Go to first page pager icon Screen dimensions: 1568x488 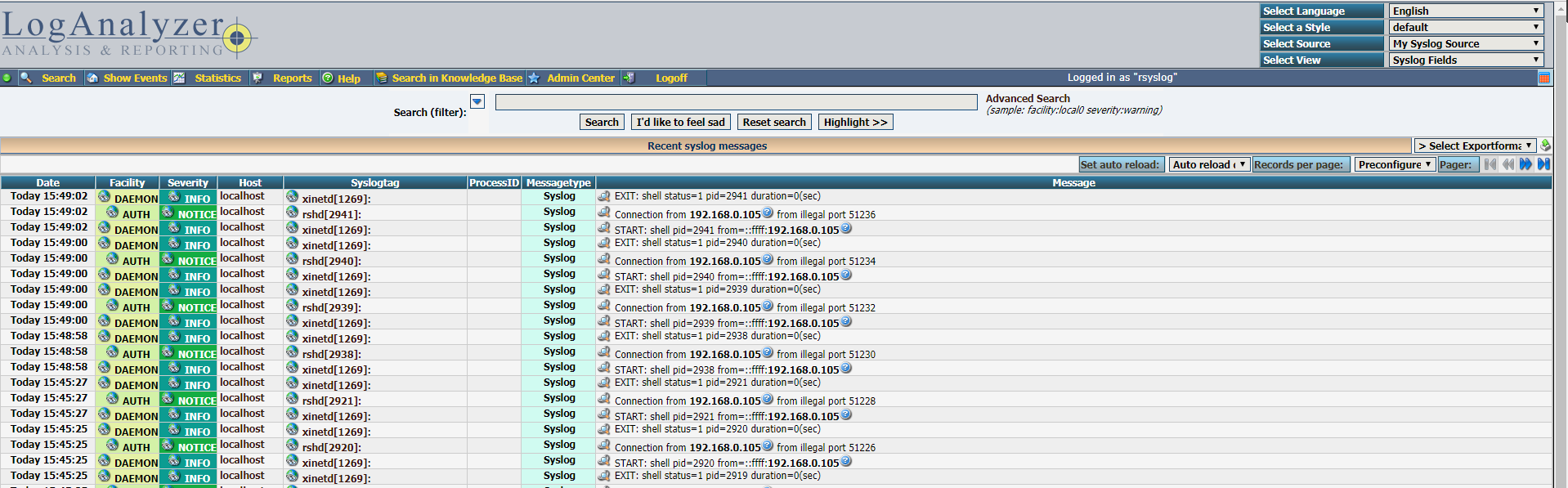[x=1490, y=164]
